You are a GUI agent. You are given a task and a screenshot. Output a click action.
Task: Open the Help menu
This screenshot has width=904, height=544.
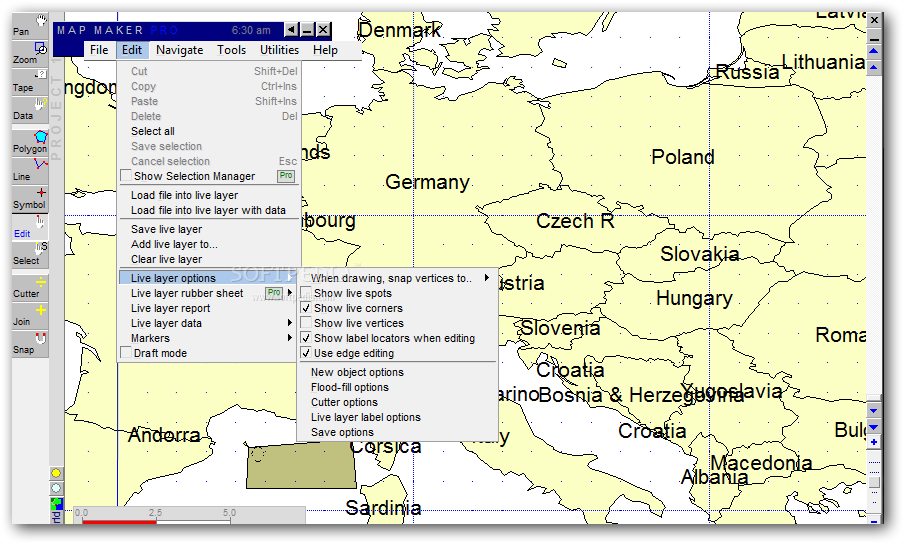coord(325,50)
